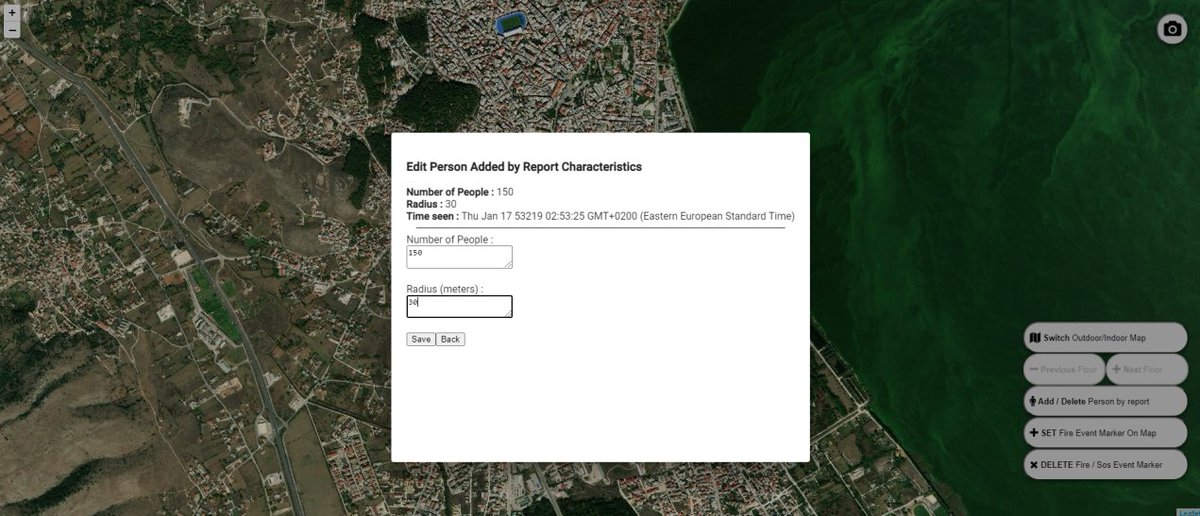Zoom in the map with plus button

(x=12, y=13)
